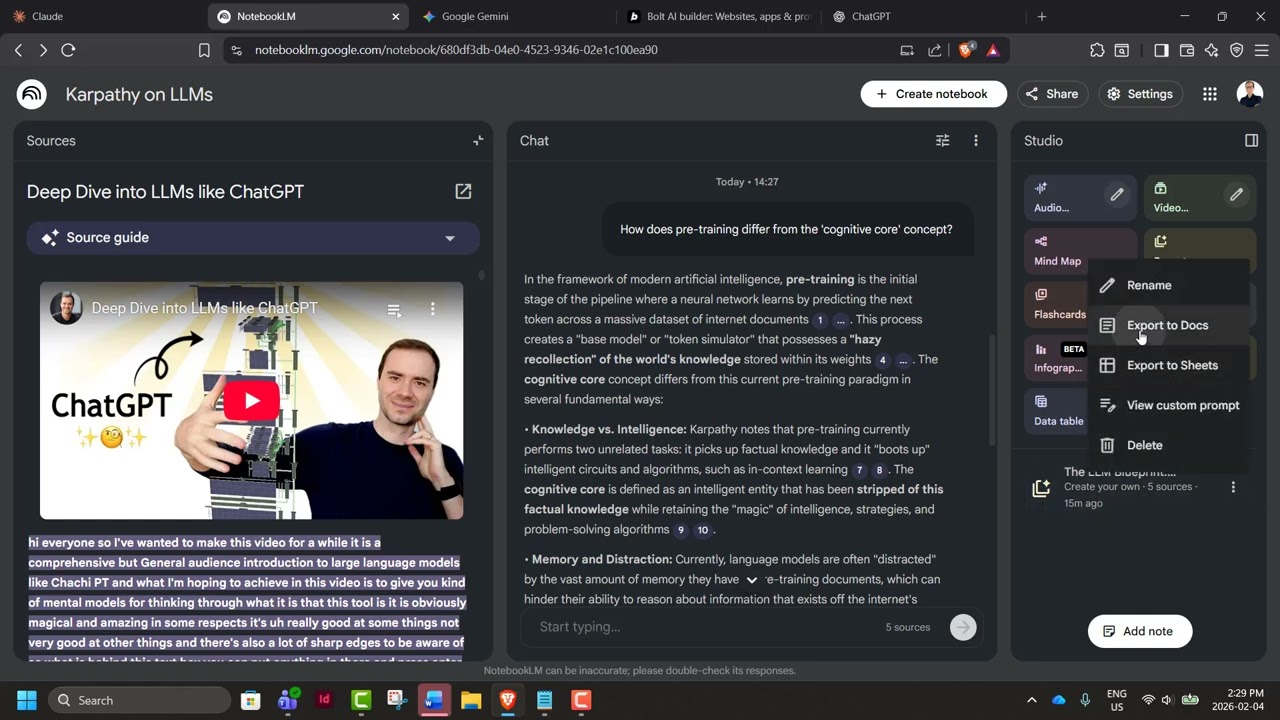Screen dimensions: 1280x720
Task: Jump to bottom of chat arrow
Action: tap(752, 579)
